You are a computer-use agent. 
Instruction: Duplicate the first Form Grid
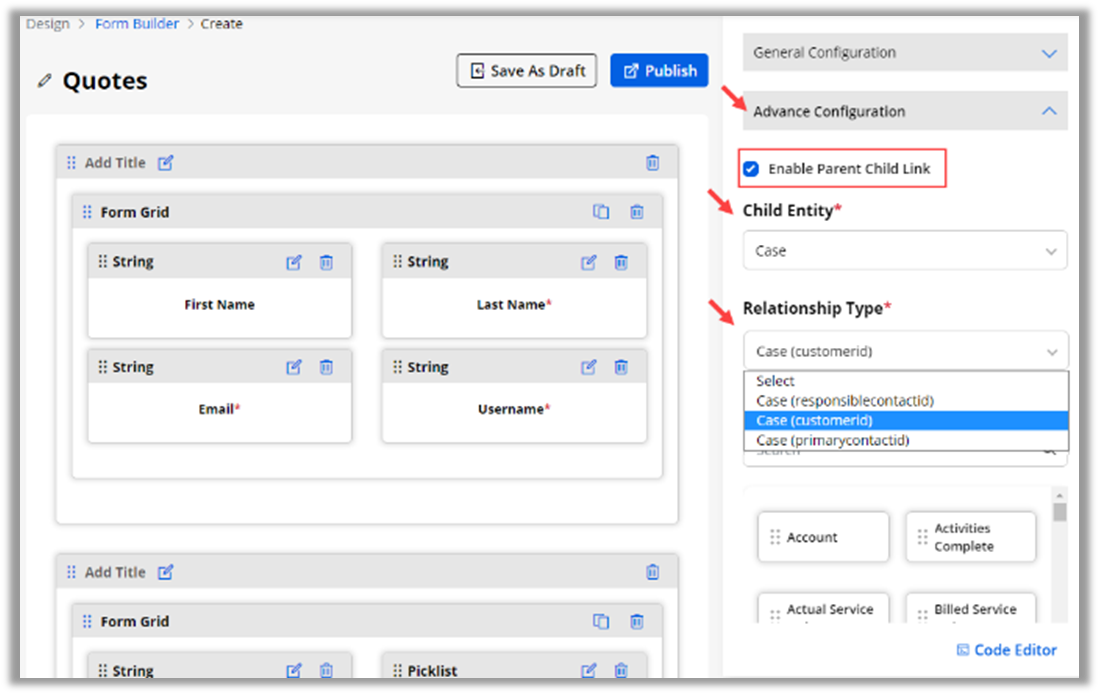pos(601,212)
